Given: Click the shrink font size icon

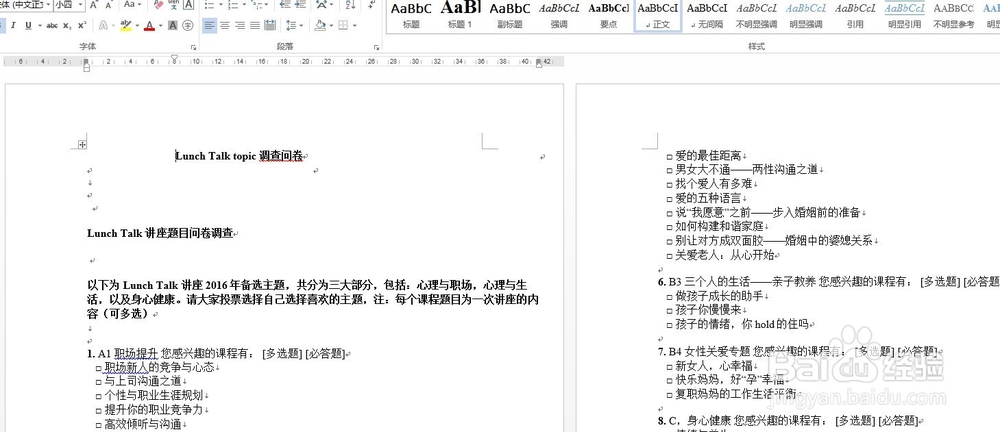Looking at the screenshot, I should point(108,5).
